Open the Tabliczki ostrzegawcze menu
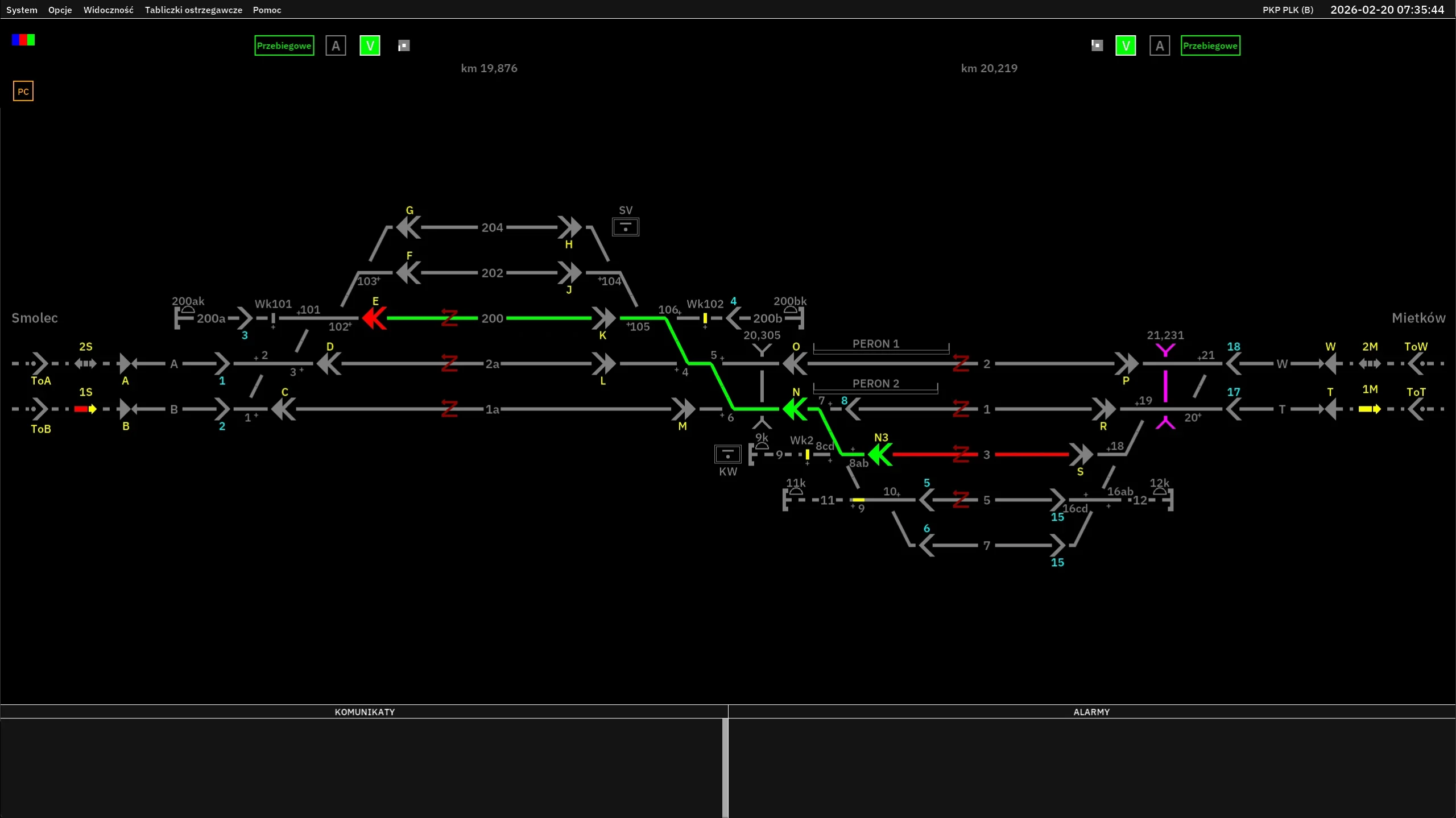The image size is (1456, 818). (193, 10)
